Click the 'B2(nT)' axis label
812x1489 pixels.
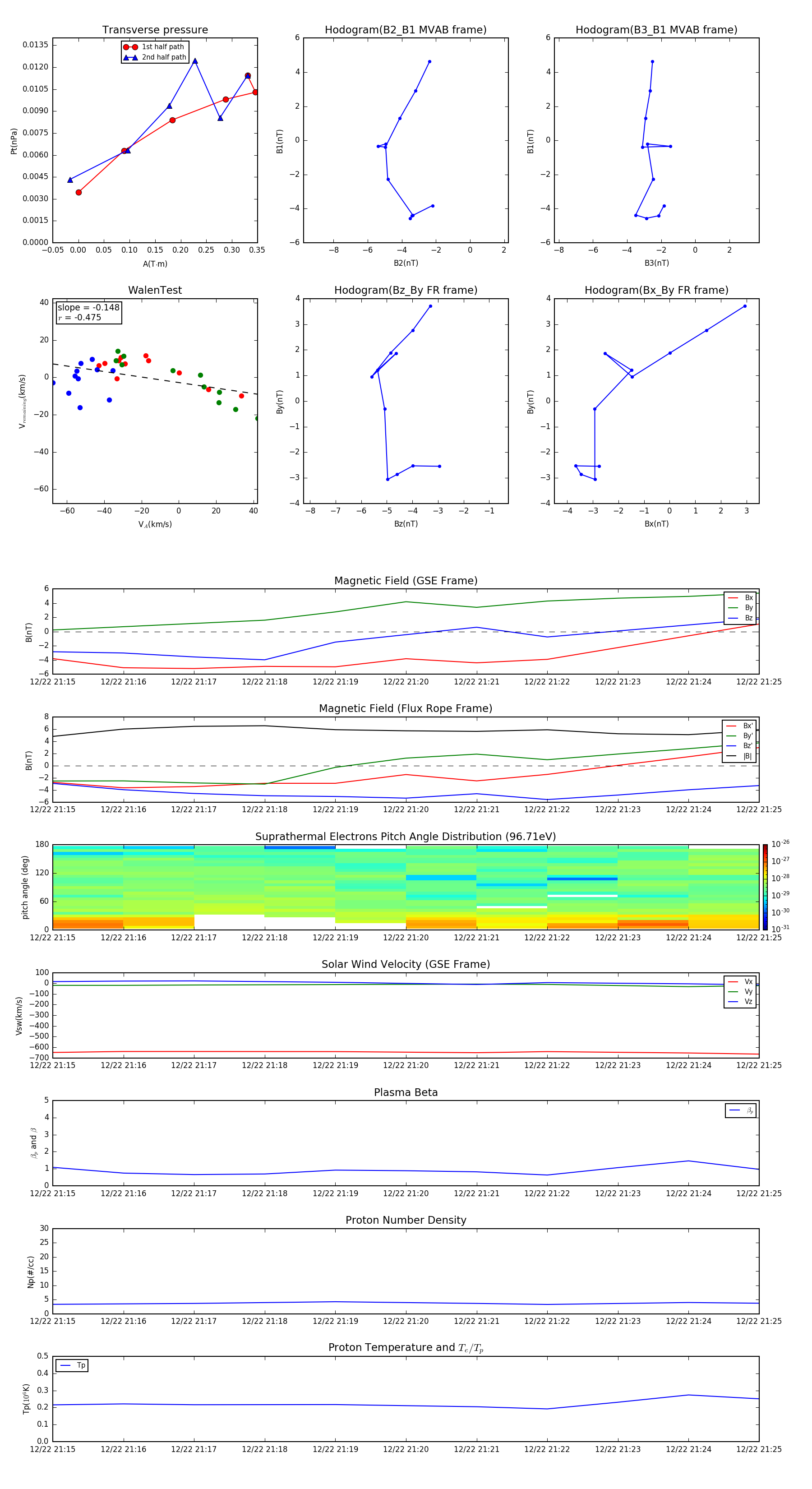[406, 263]
